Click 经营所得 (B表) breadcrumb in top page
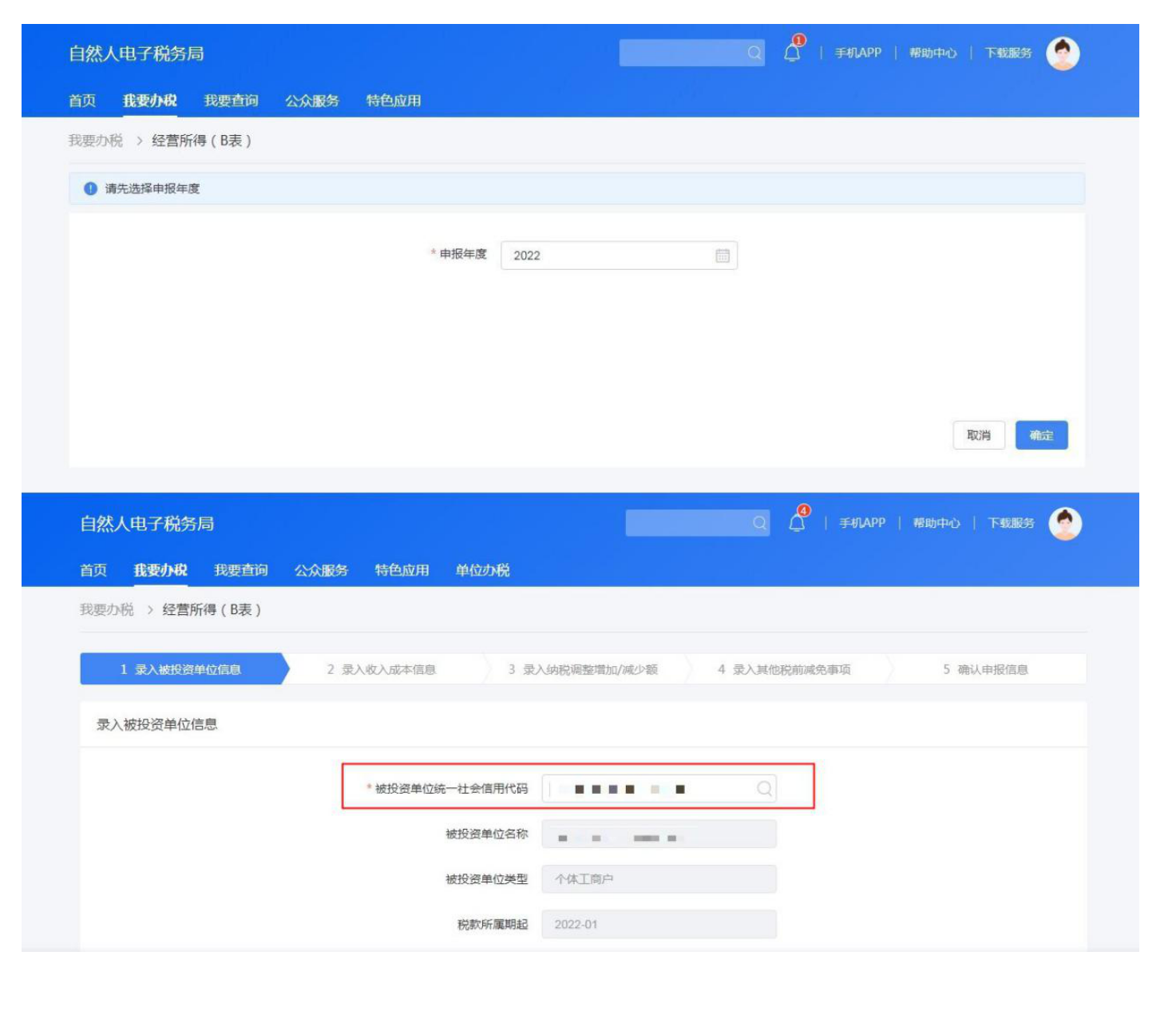Viewport: 1176px width, 1019px height. point(201,141)
